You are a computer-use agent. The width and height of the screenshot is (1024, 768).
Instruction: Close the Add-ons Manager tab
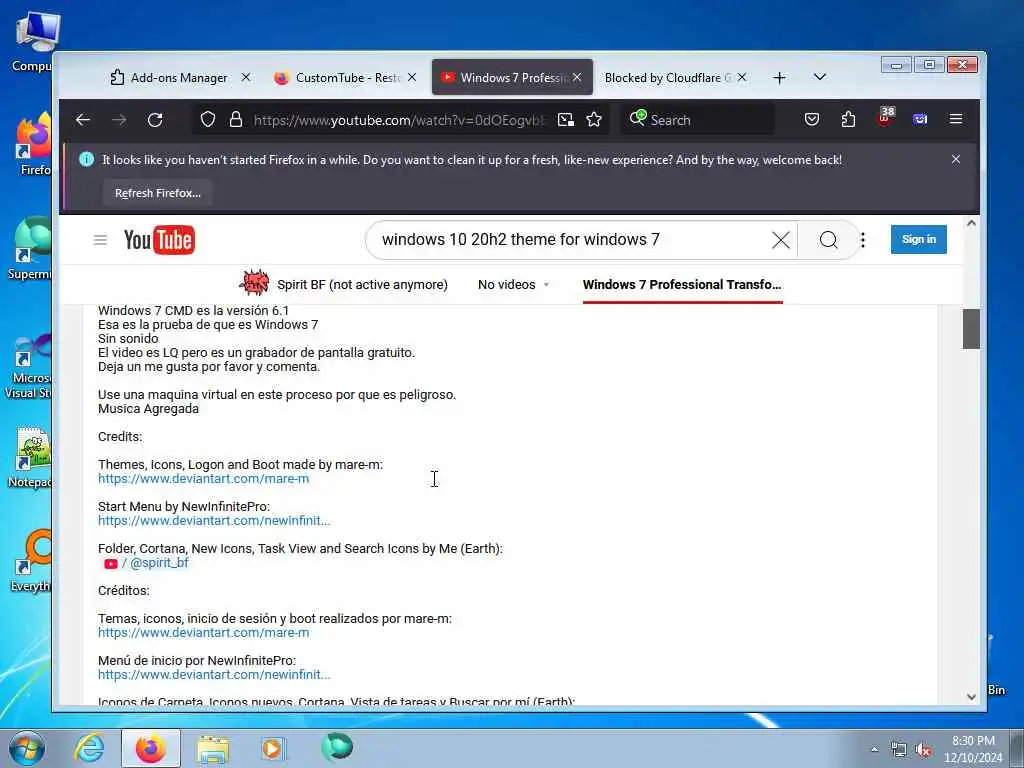(x=246, y=77)
